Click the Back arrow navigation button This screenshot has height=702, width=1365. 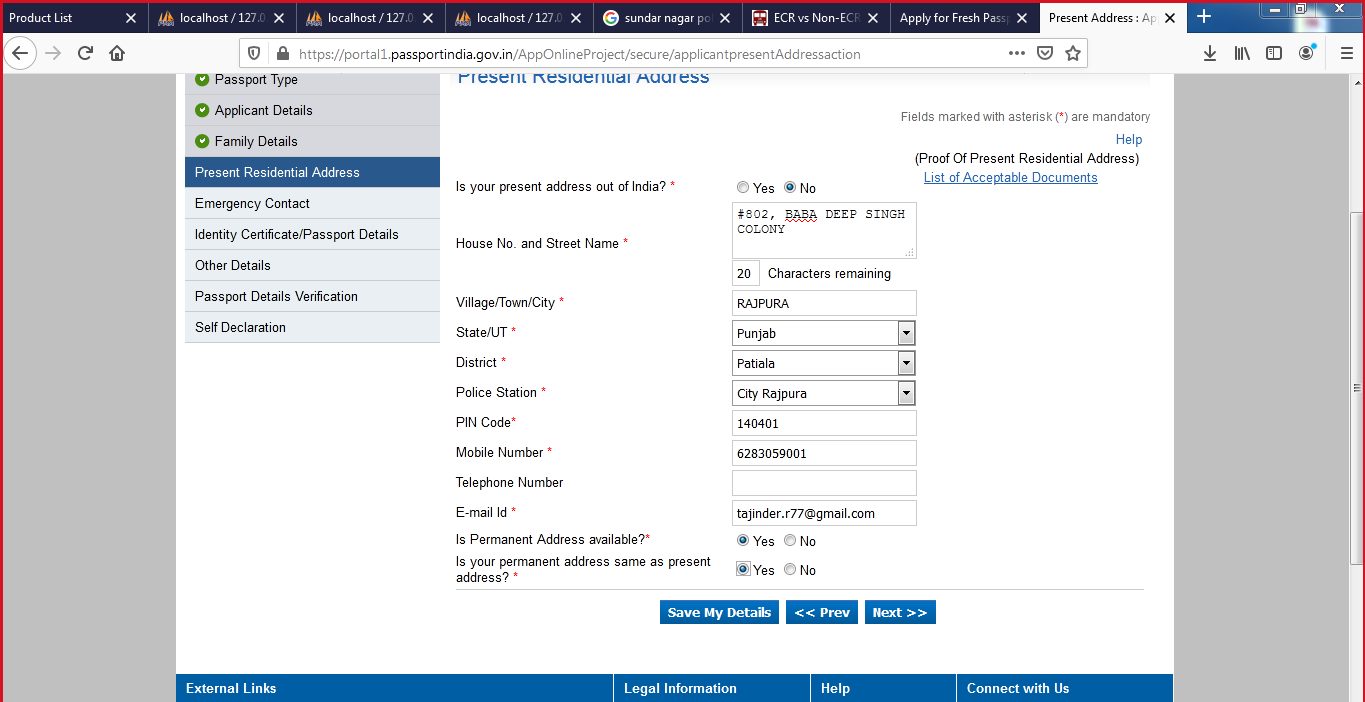tap(20, 54)
